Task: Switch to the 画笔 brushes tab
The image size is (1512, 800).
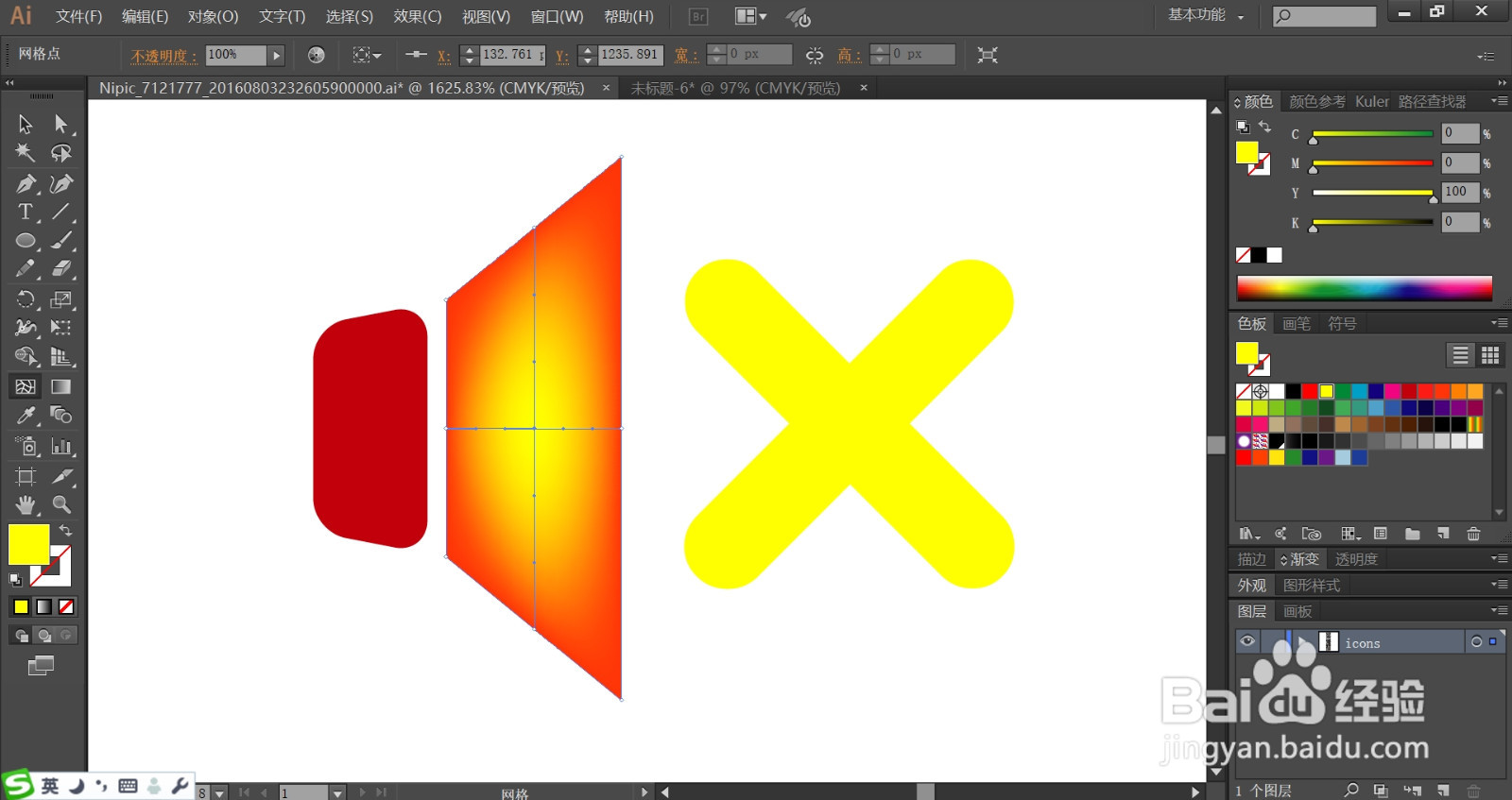Action: point(1297,324)
